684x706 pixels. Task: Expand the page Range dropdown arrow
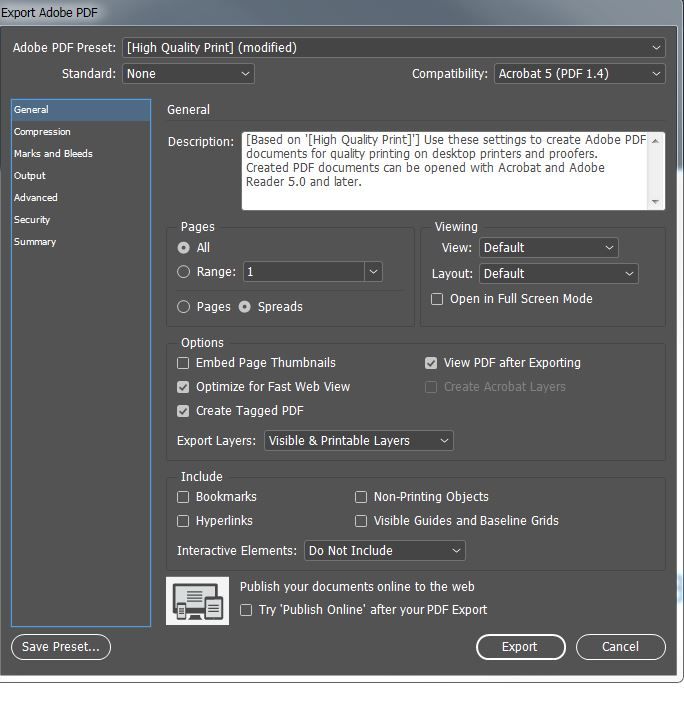click(373, 272)
